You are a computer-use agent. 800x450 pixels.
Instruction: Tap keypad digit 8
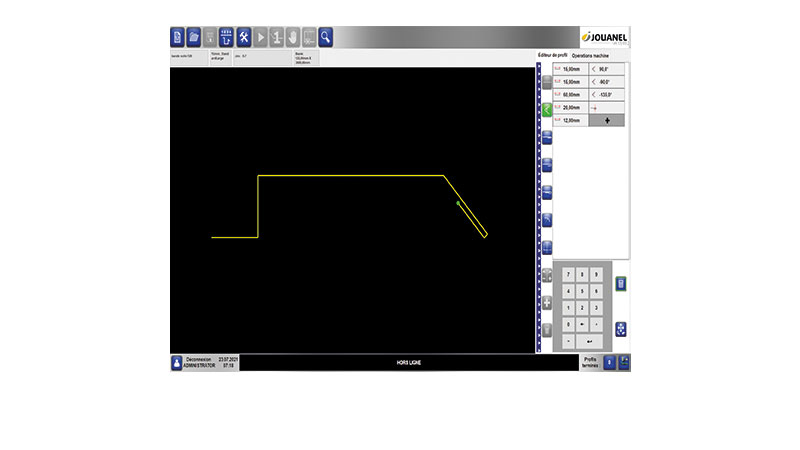(582, 274)
